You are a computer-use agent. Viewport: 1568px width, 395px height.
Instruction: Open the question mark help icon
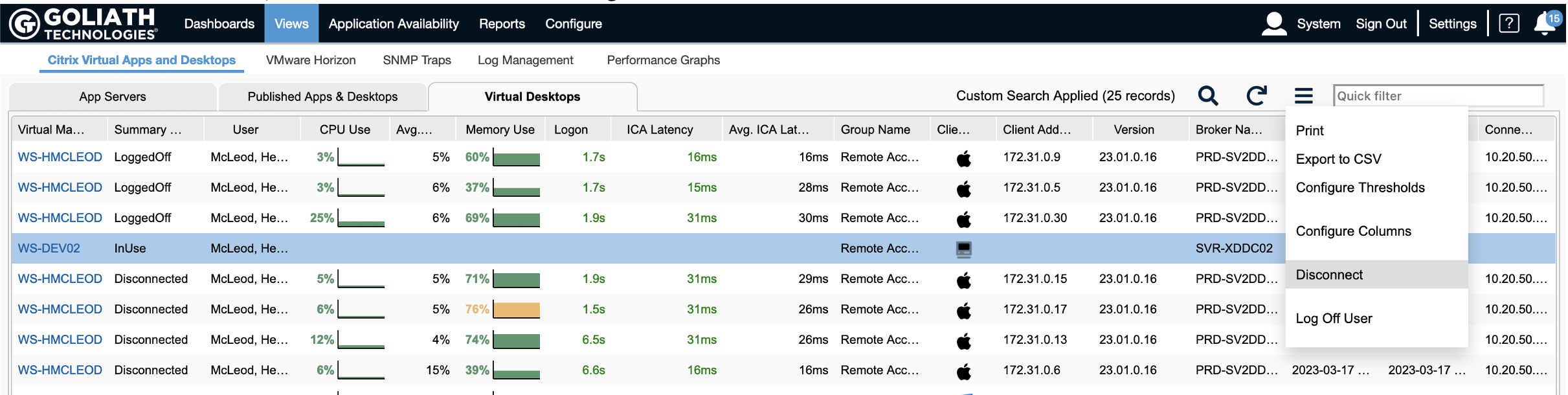point(1508,24)
